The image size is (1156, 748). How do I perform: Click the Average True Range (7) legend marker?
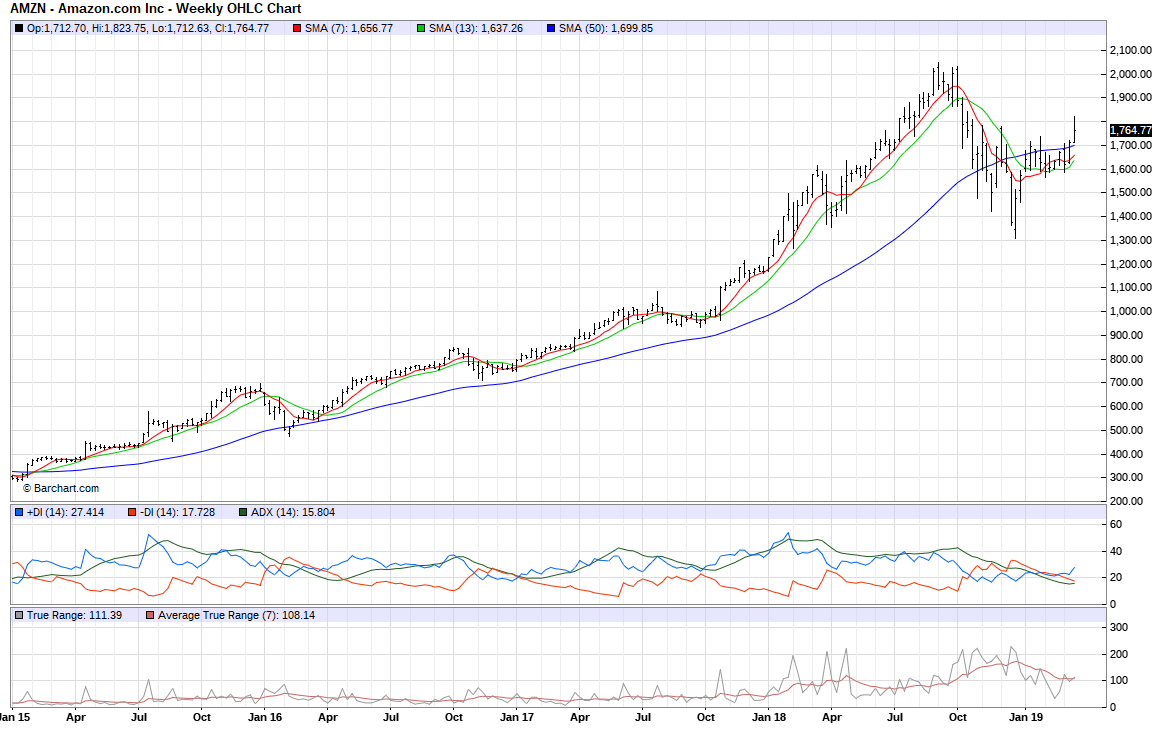150,615
